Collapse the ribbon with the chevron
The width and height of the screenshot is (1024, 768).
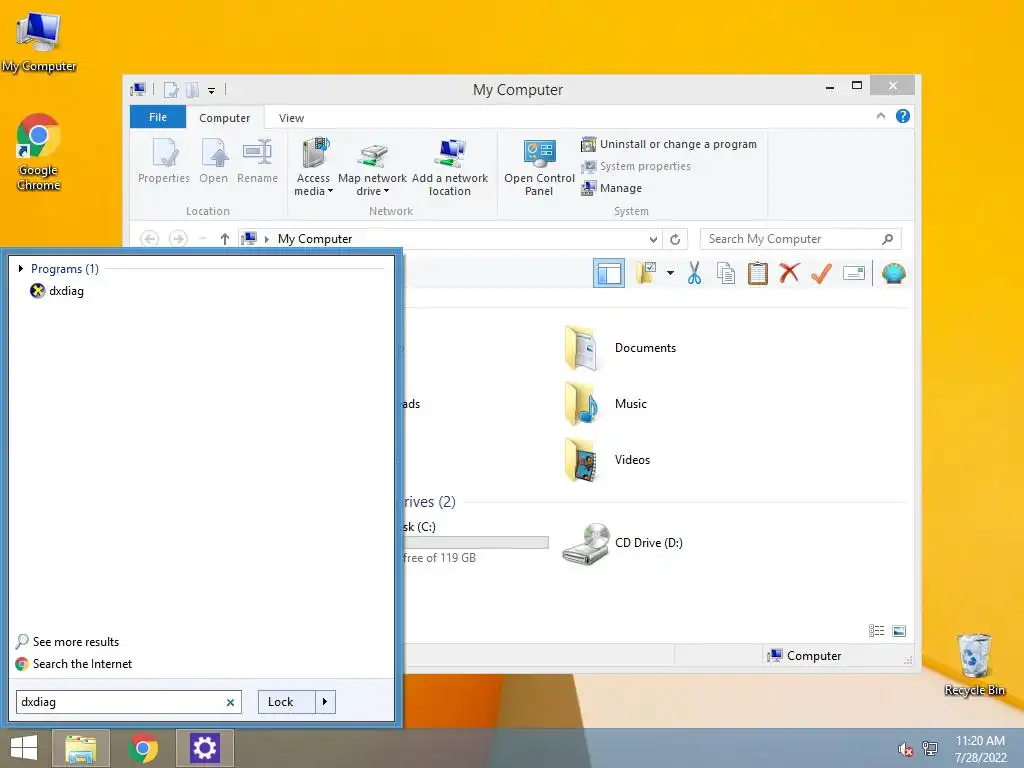pos(880,116)
